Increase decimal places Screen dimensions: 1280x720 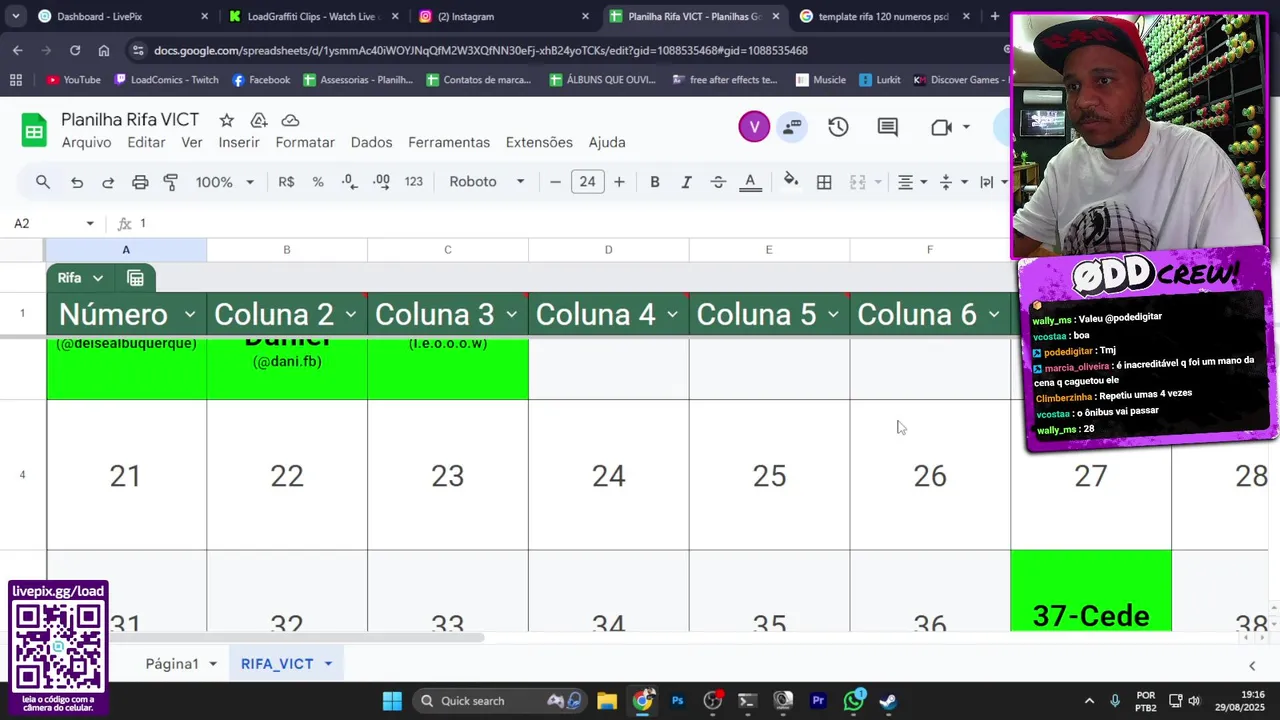(381, 182)
